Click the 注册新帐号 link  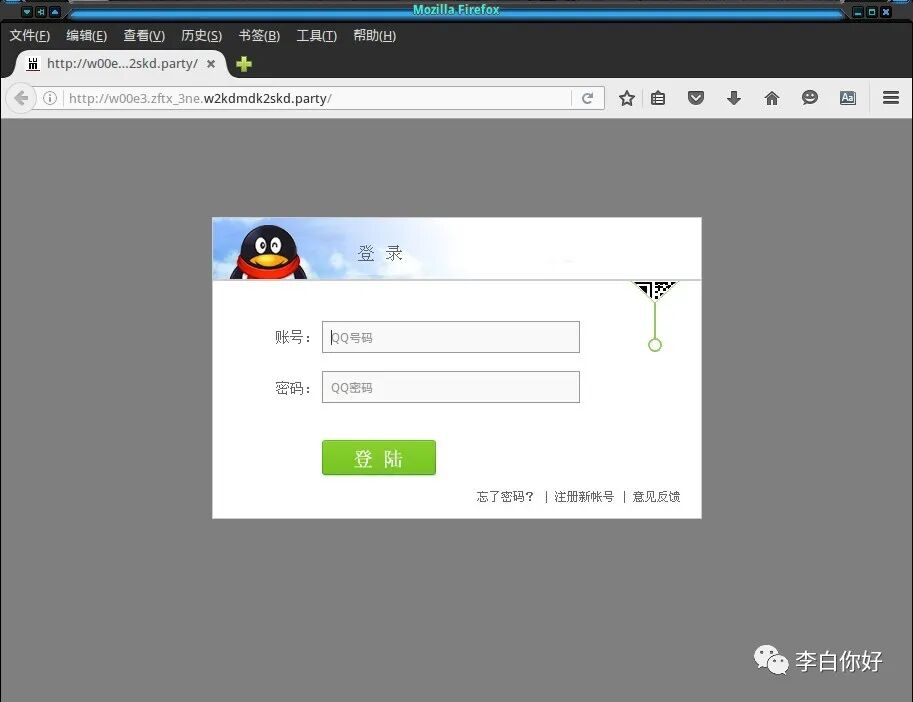(584, 497)
